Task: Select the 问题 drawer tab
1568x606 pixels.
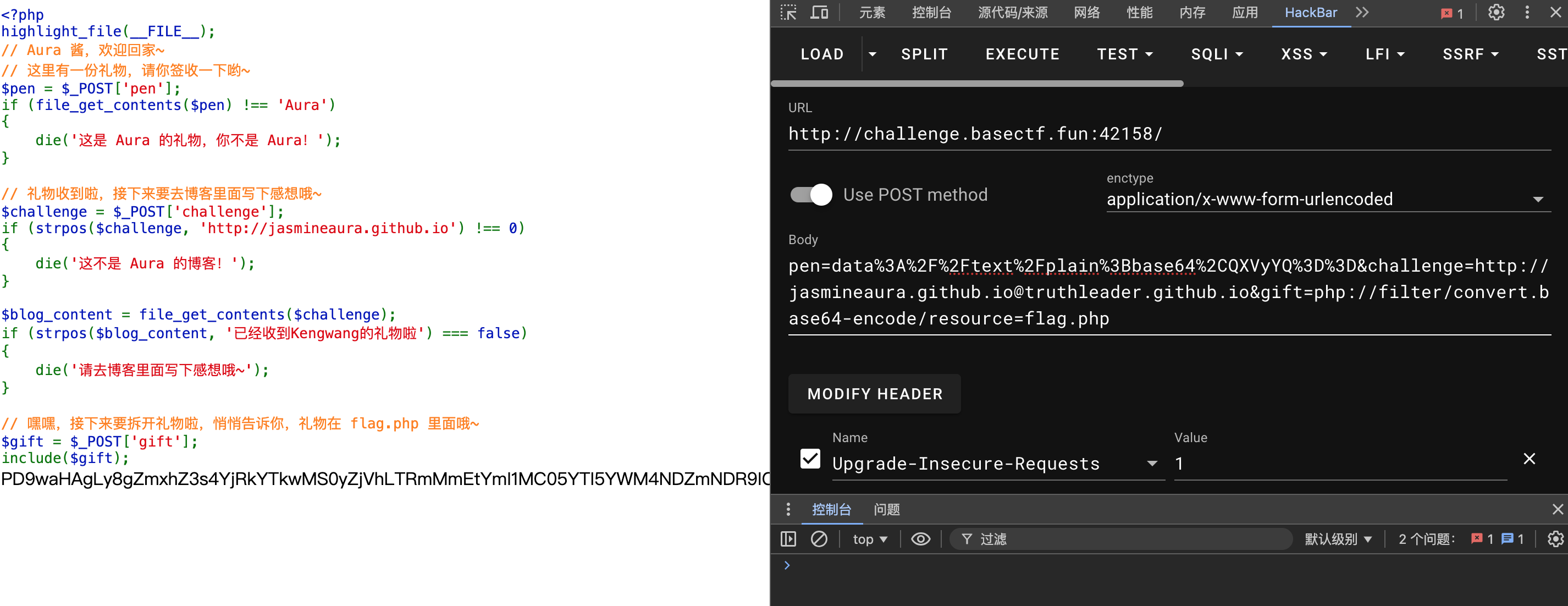Action: (886, 509)
